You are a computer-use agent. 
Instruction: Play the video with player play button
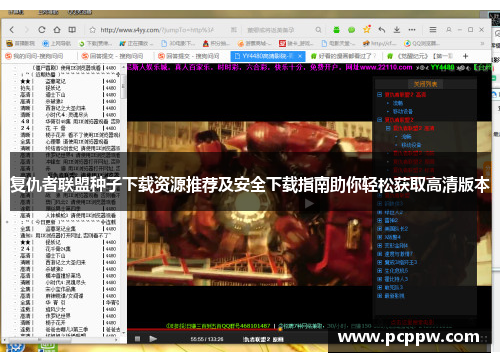pos(153,339)
